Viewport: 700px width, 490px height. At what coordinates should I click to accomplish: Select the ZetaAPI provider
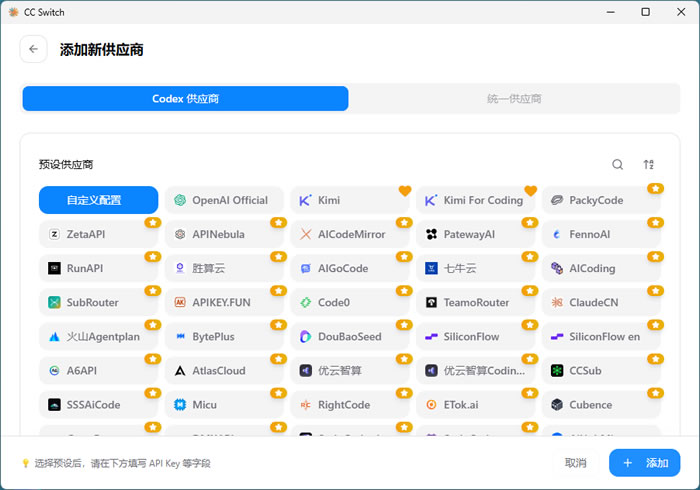pyautogui.click(x=99, y=234)
